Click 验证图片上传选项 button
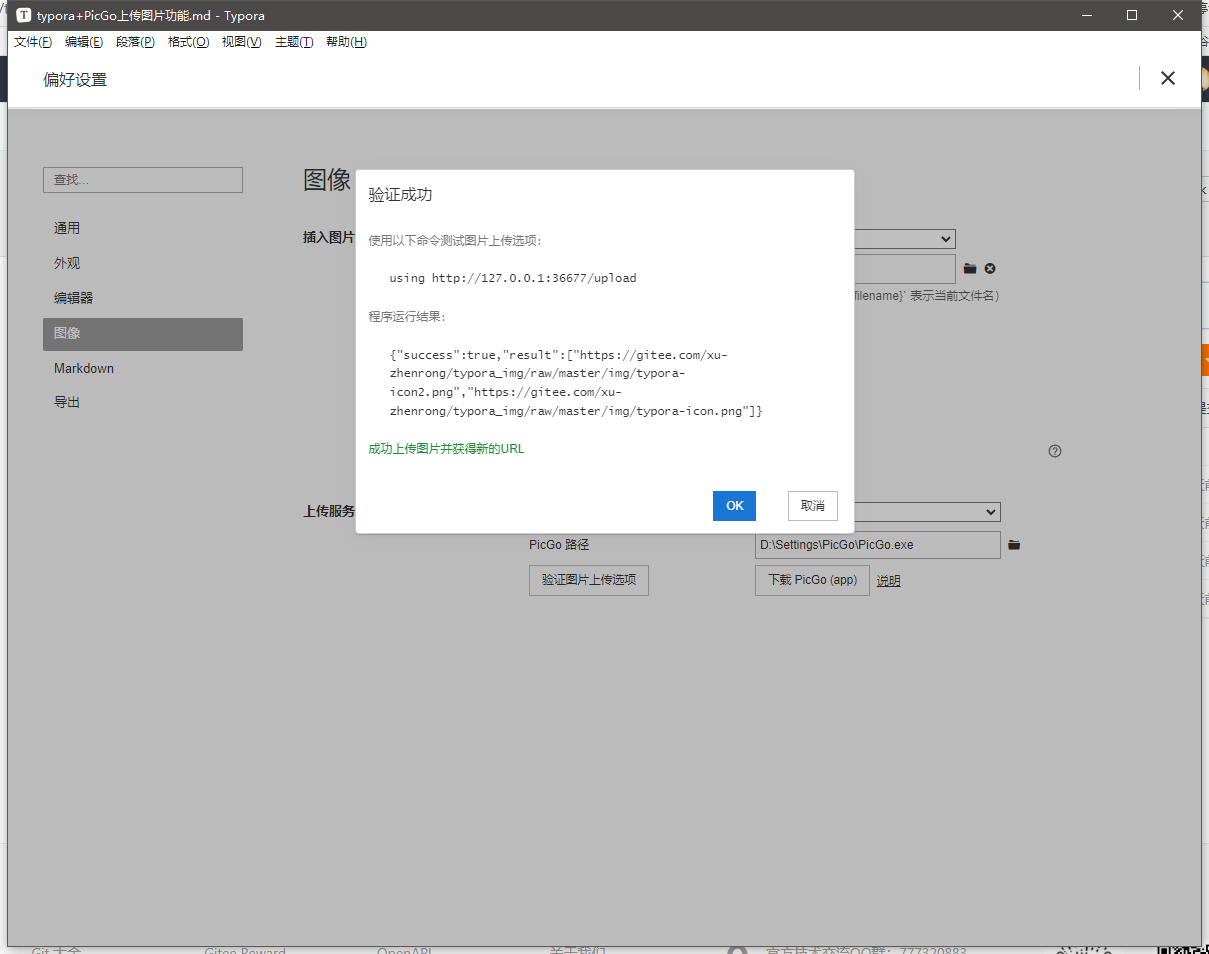Image resolution: width=1209 pixels, height=954 pixels. click(589, 580)
